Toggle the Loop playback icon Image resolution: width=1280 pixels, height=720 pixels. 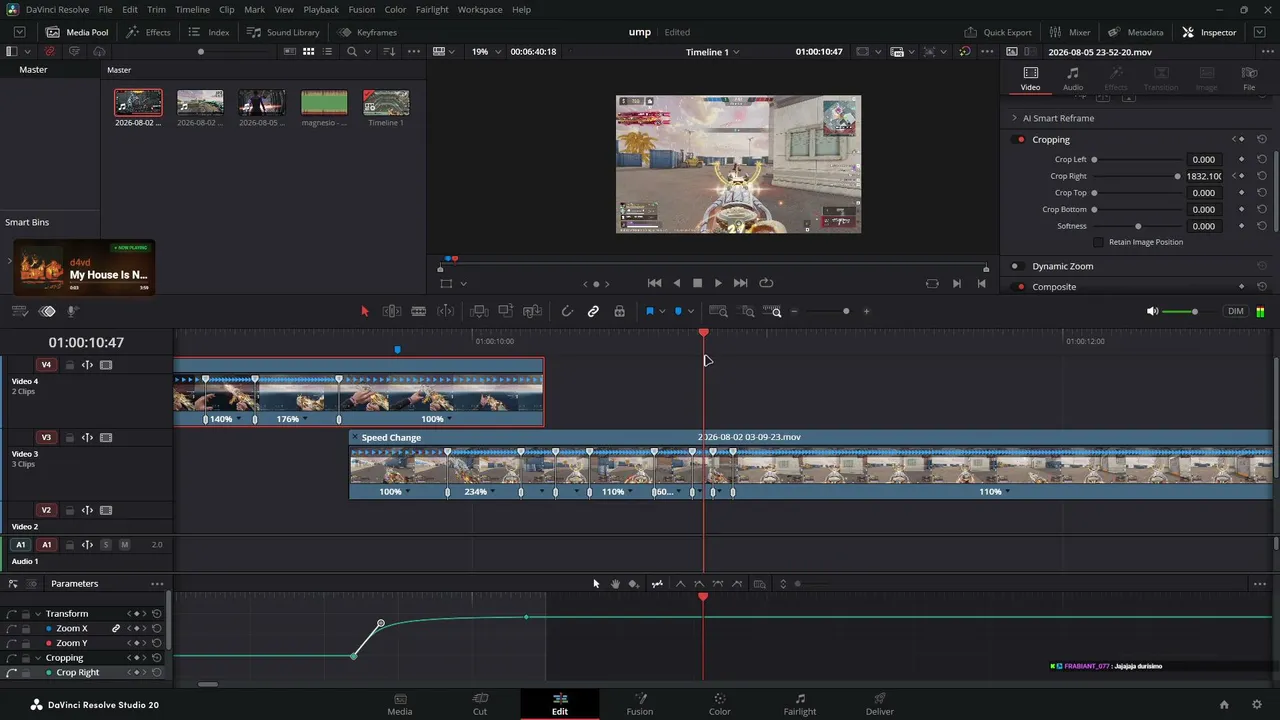pyautogui.click(x=766, y=283)
